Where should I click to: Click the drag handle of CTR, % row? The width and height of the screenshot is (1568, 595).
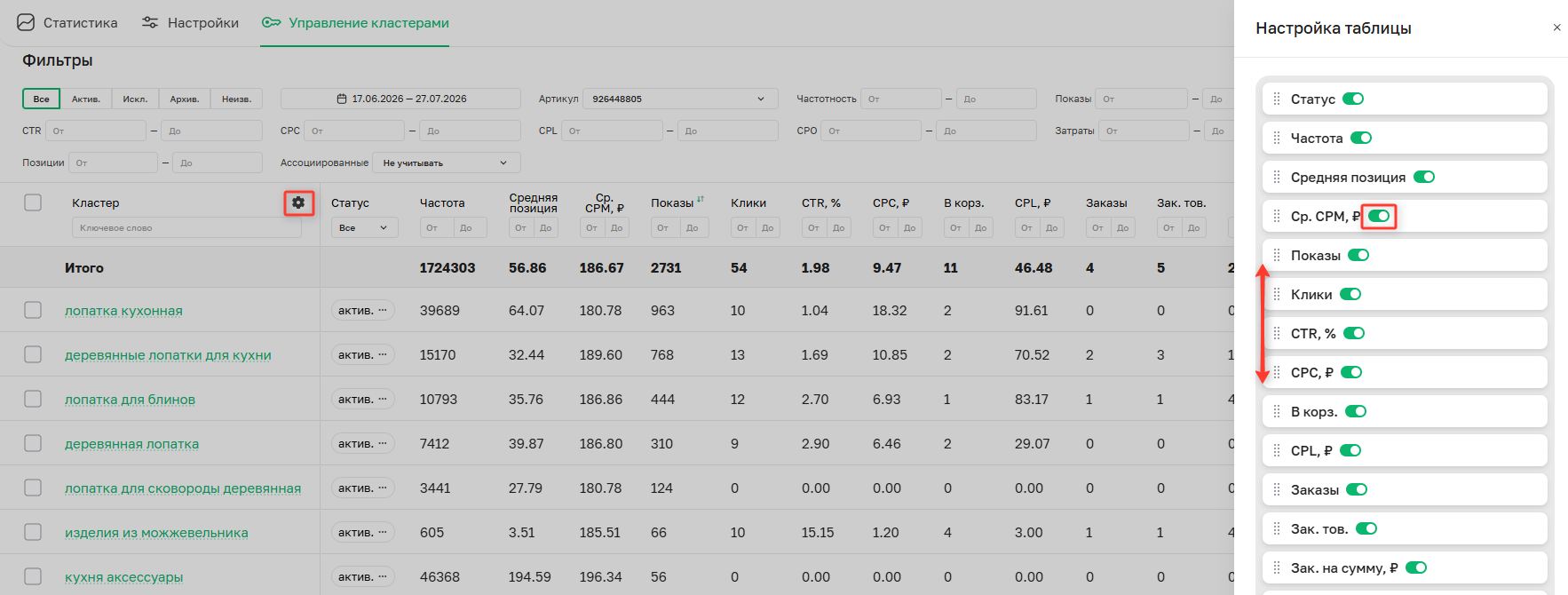[1277, 333]
